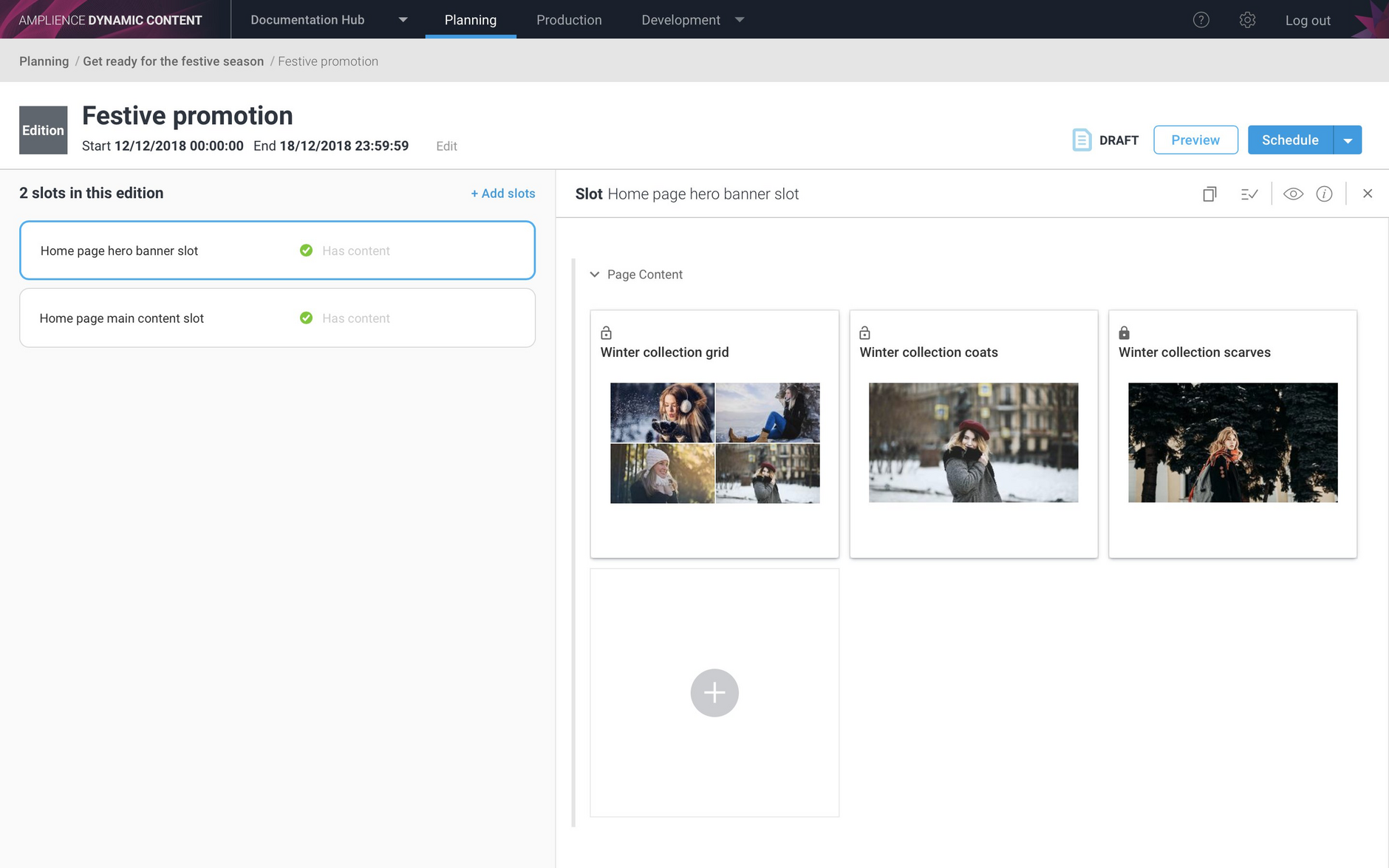Close the slot panel with X
1389x868 pixels.
(x=1368, y=194)
